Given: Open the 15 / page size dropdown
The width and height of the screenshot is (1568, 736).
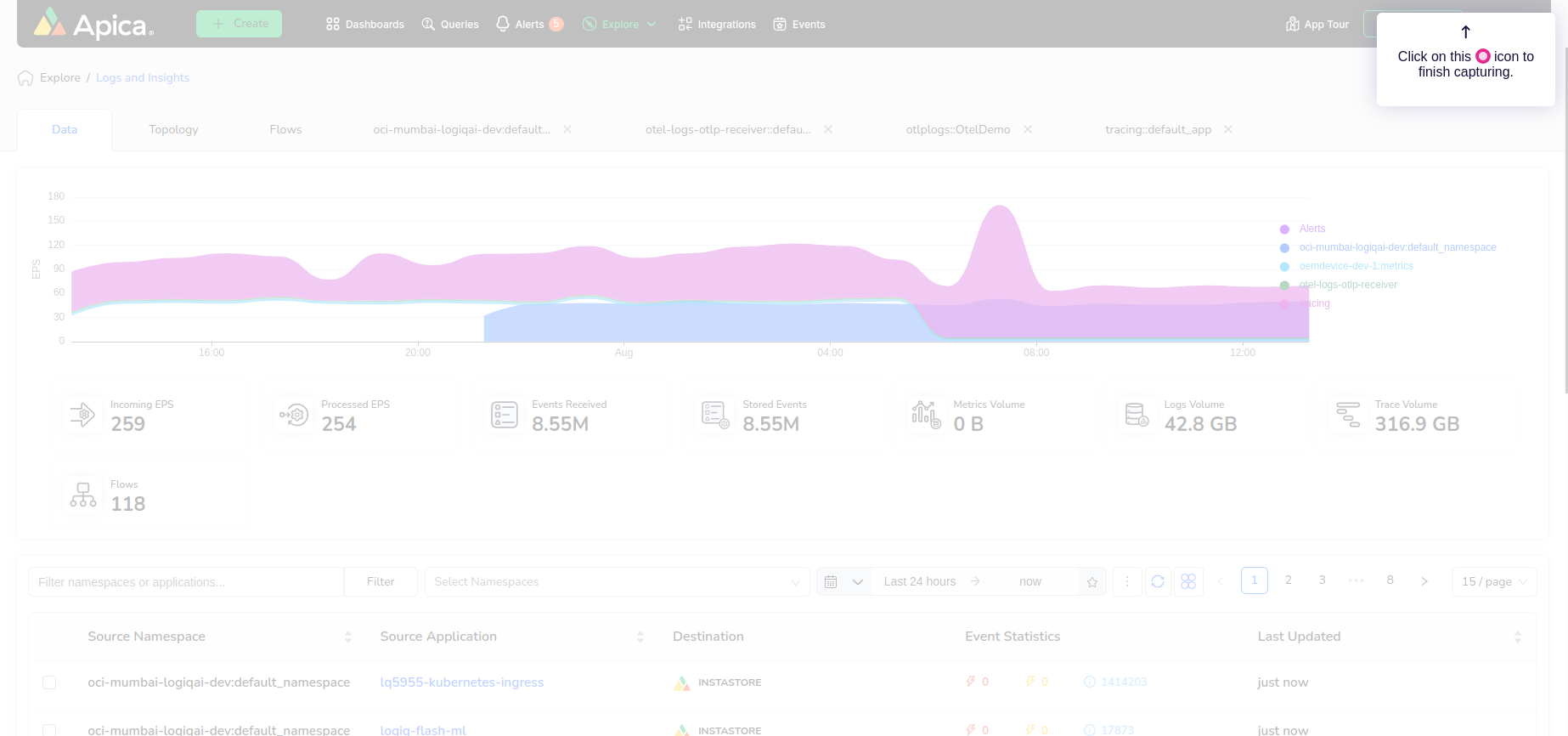Looking at the screenshot, I should point(1494,582).
